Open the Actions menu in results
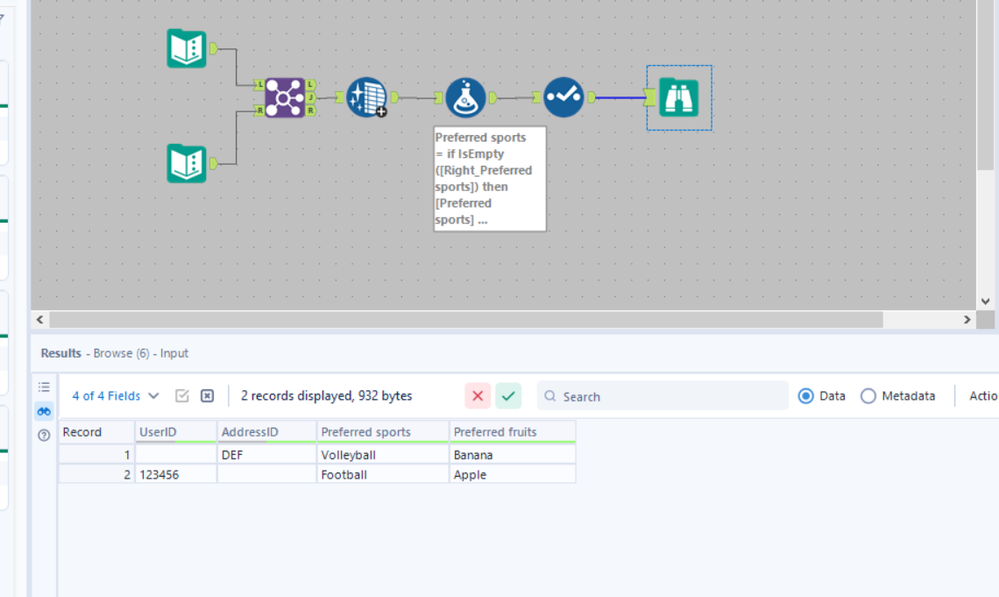 coord(983,396)
